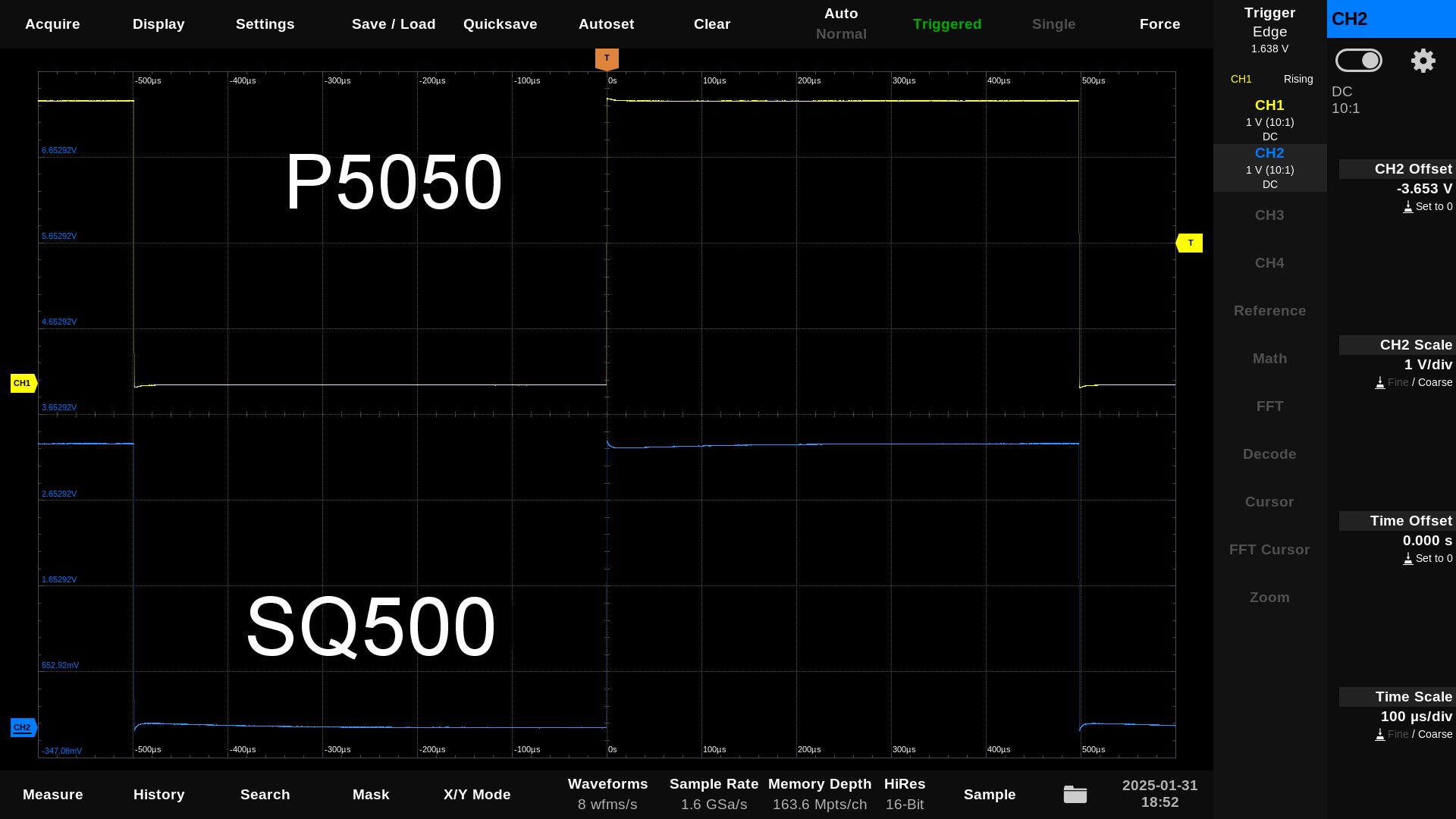
Task: Open the Reference panel
Action: pyautogui.click(x=1269, y=311)
